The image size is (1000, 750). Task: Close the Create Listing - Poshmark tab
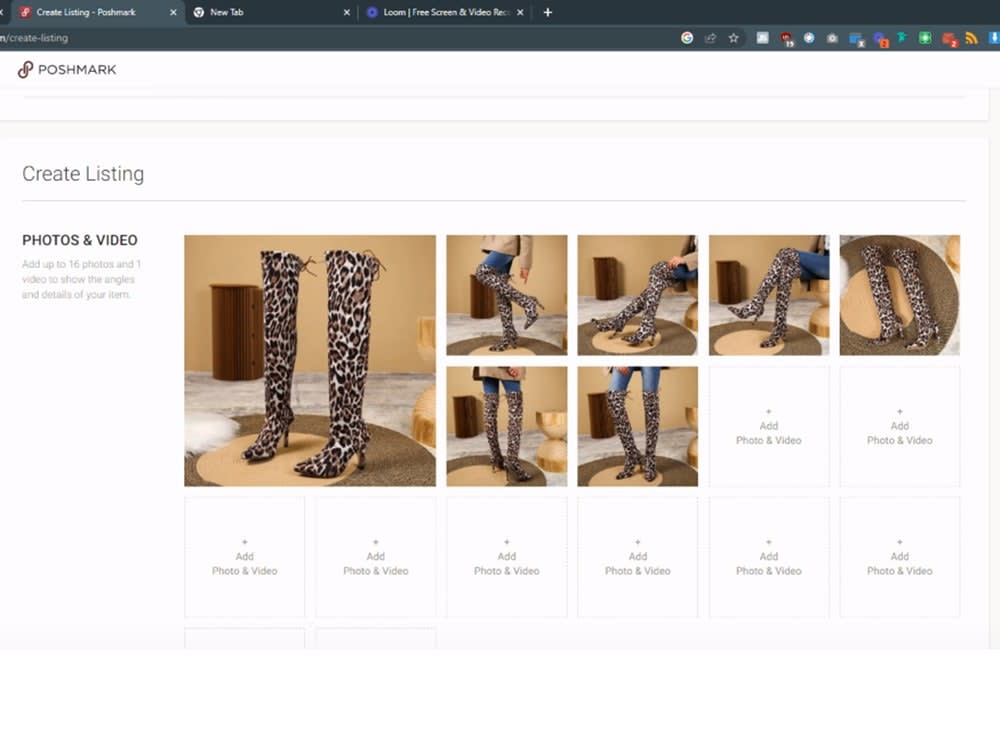(x=173, y=12)
